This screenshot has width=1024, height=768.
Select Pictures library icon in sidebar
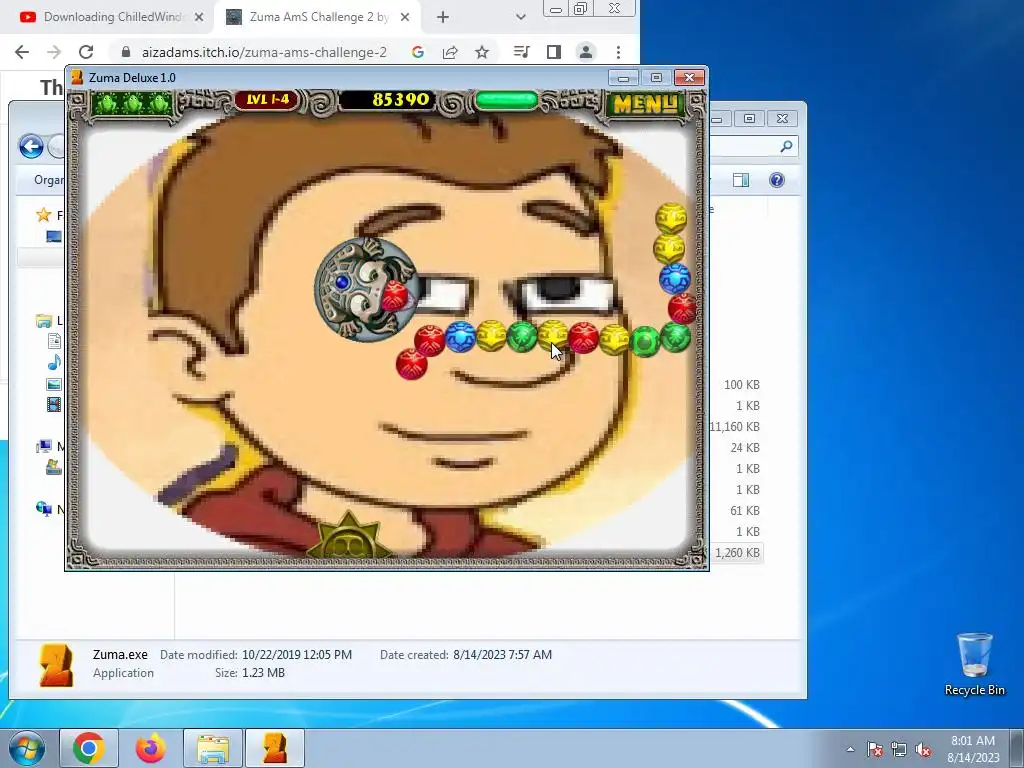[54, 384]
